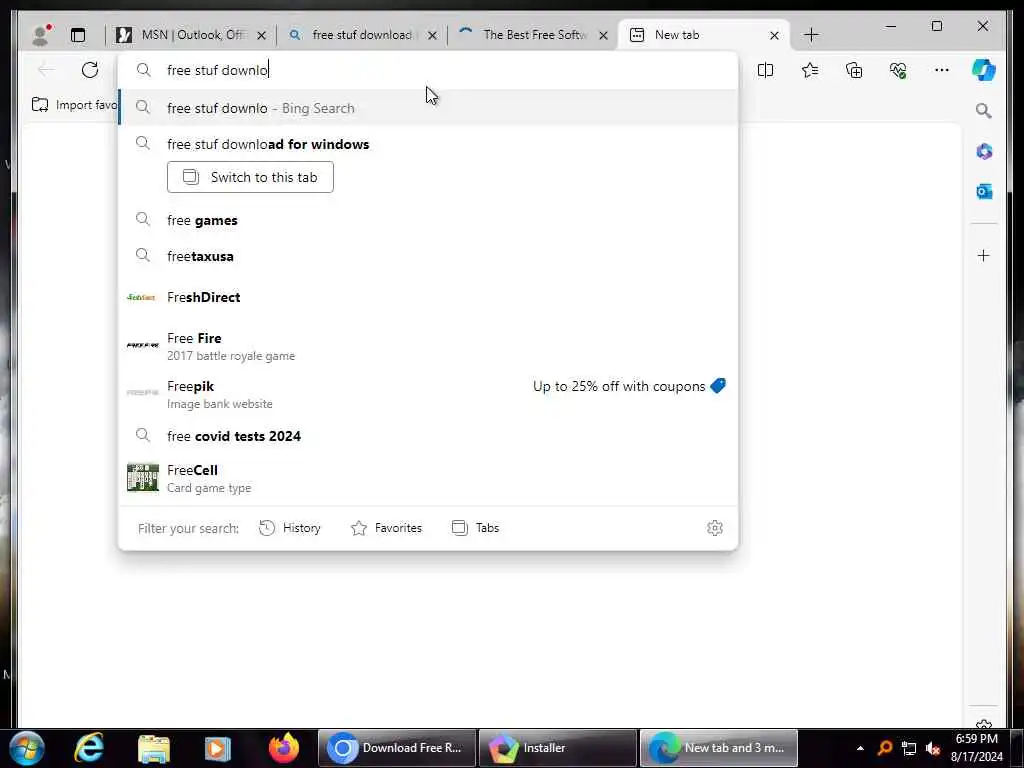Switch to the MSN Outlook tab
The width and height of the screenshot is (1024, 768).
point(190,35)
